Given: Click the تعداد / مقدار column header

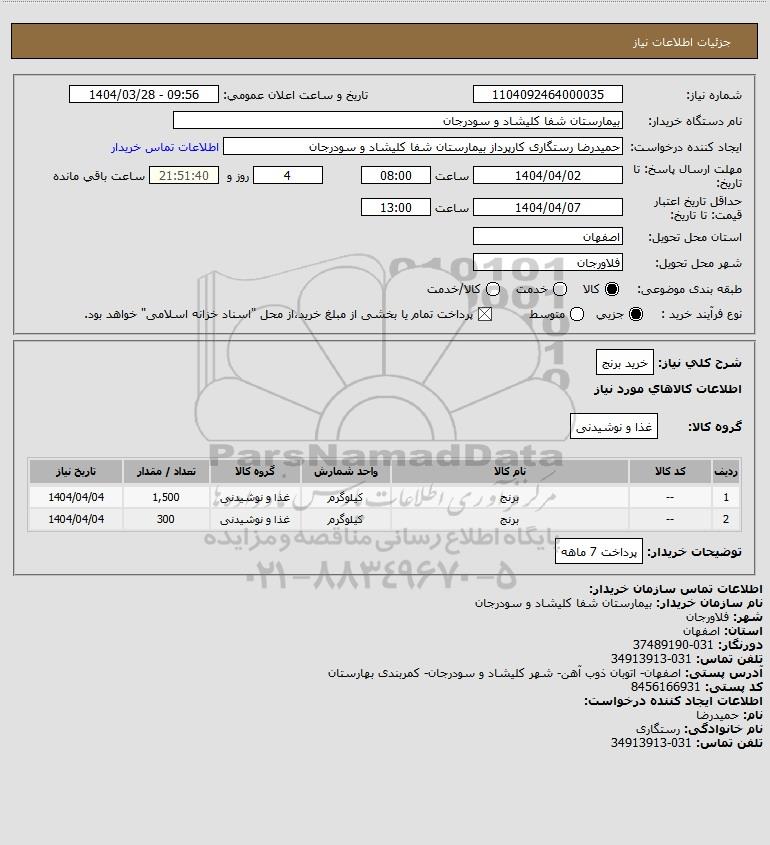Looking at the screenshot, I should (166, 472).
